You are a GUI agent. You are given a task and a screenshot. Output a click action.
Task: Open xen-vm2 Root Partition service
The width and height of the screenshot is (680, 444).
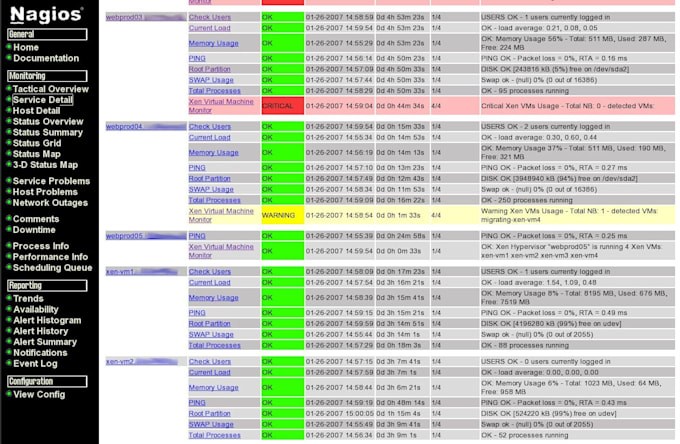[x=210, y=414]
